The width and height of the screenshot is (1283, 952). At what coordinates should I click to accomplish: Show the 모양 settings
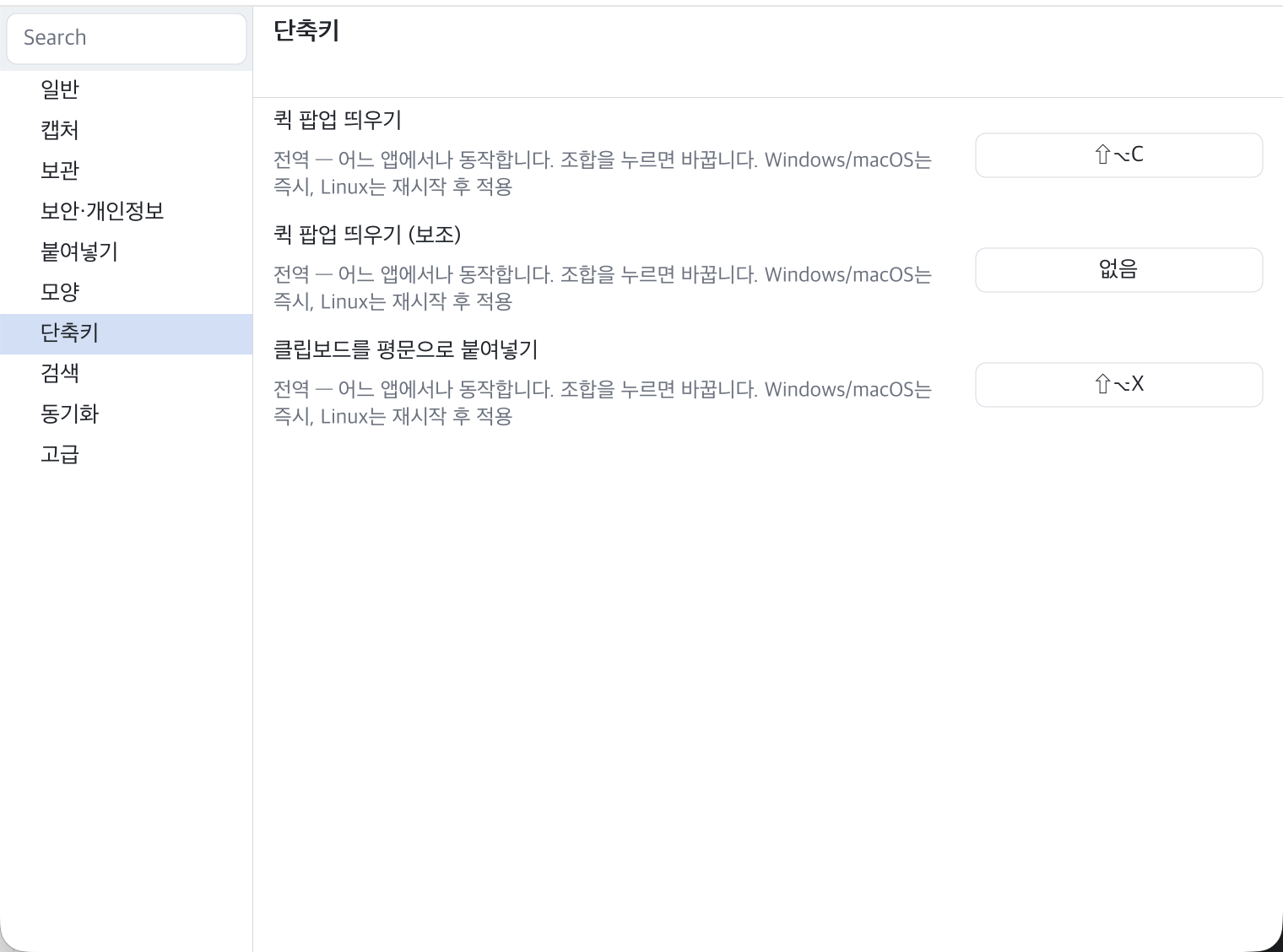coord(127,292)
